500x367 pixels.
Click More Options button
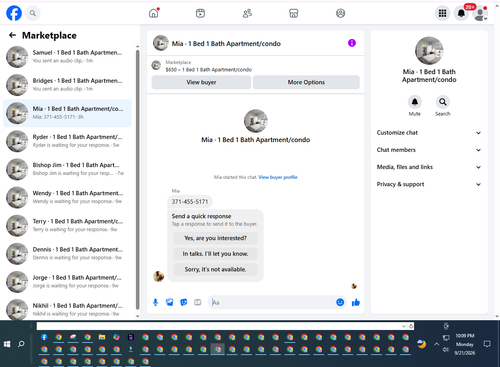coord(306,82)
